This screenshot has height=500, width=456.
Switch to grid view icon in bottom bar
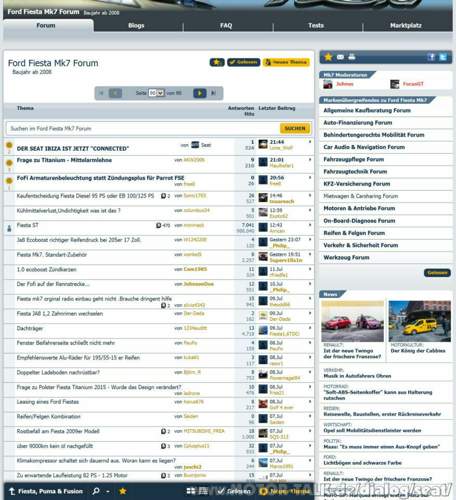tap(191, 491)
